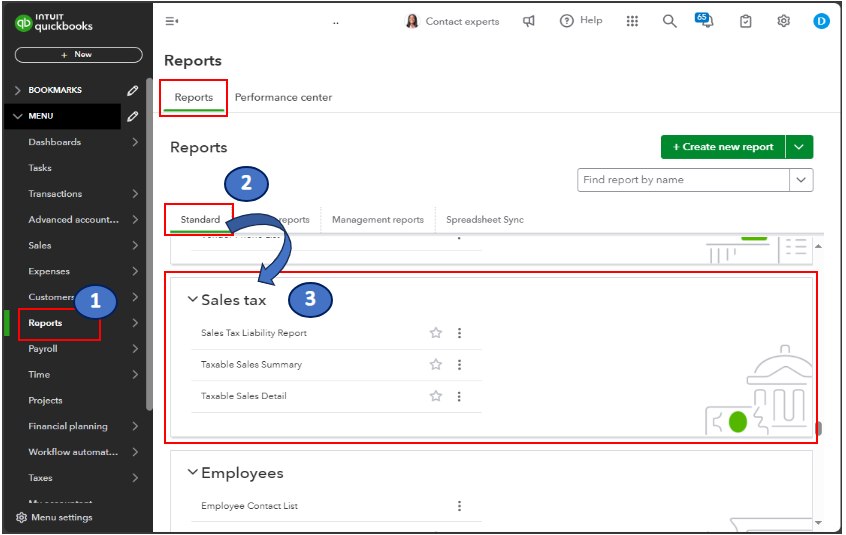Click the search magnifier icon
The image size is (846, 535).
tap(669, 21)
